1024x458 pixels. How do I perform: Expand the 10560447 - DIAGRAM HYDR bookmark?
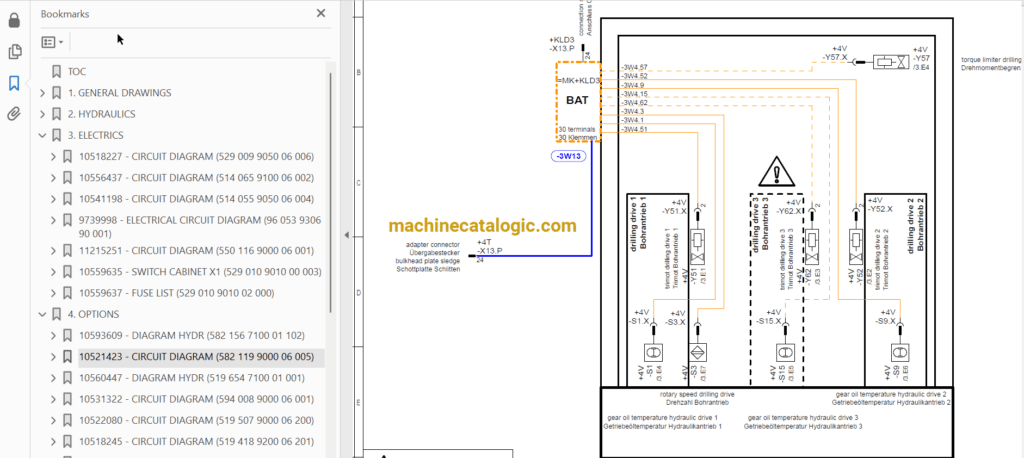(x=54, y=378)
